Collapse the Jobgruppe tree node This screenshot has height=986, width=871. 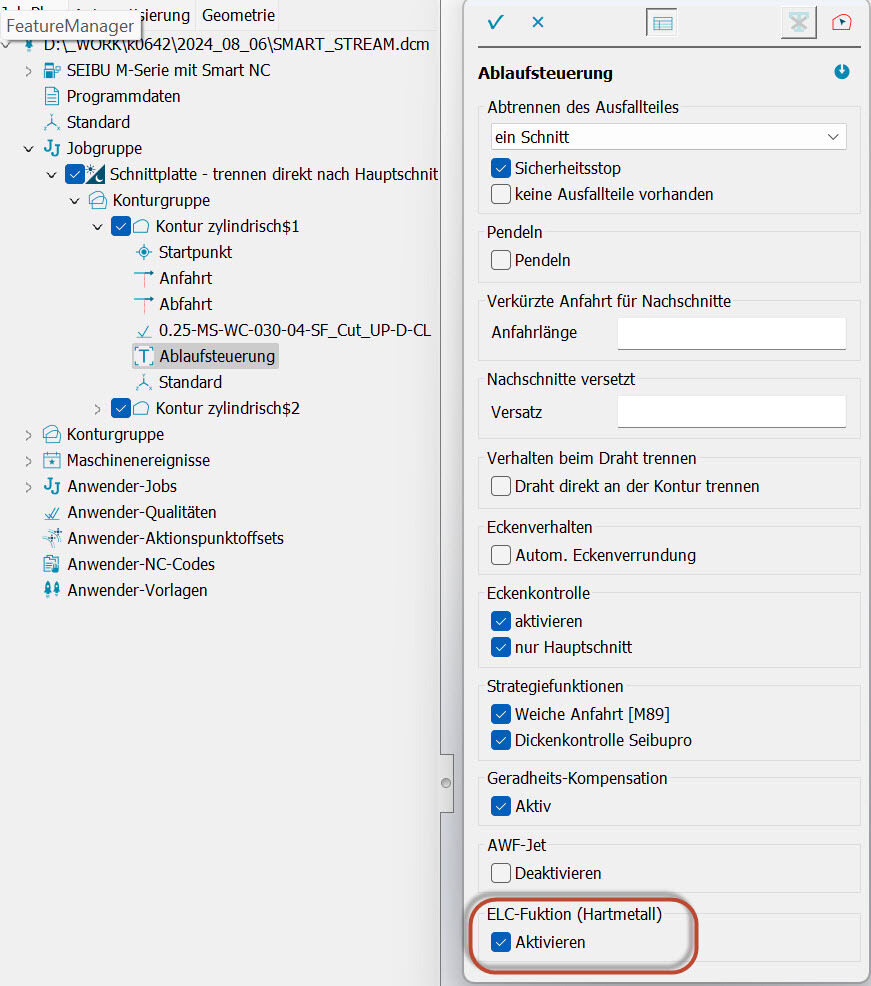tap(28, 148)
